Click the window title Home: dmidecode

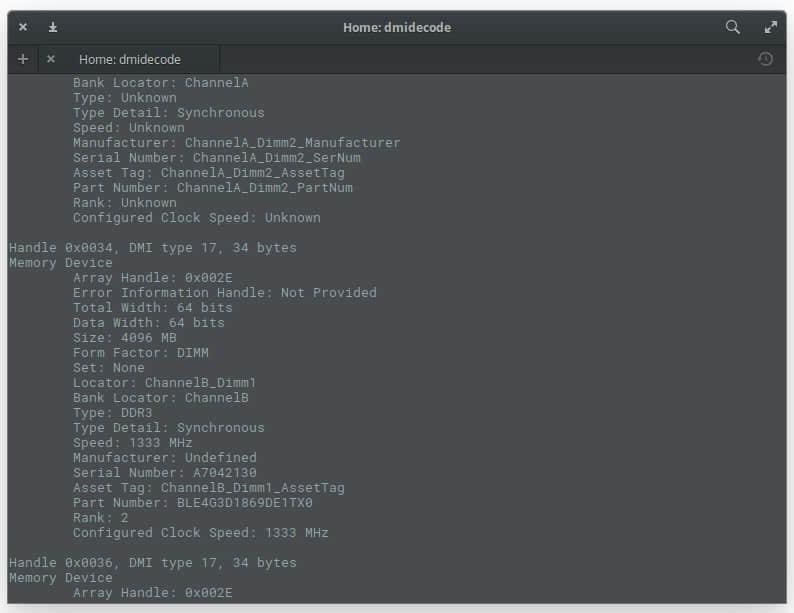tap(397, 27)
